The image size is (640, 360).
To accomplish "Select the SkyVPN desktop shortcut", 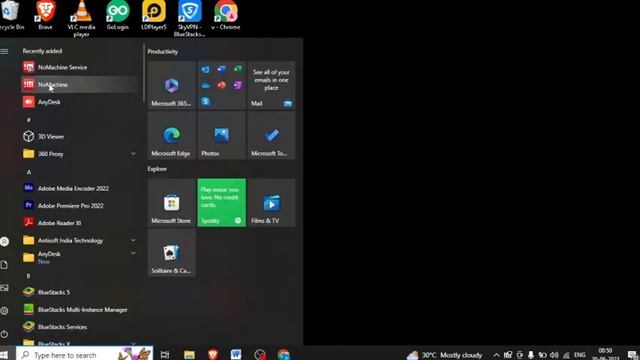I will tap(189, 18).
